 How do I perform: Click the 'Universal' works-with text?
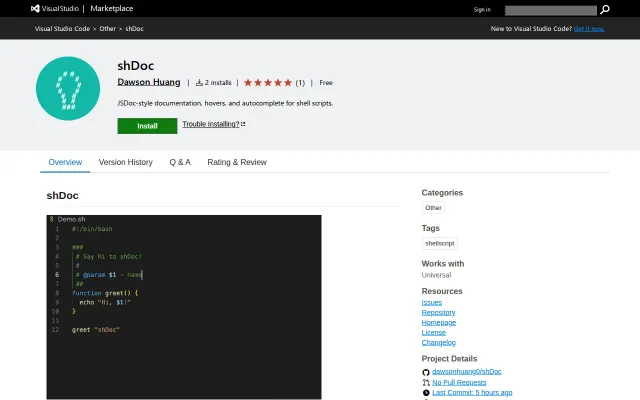(x=436, y=275)
